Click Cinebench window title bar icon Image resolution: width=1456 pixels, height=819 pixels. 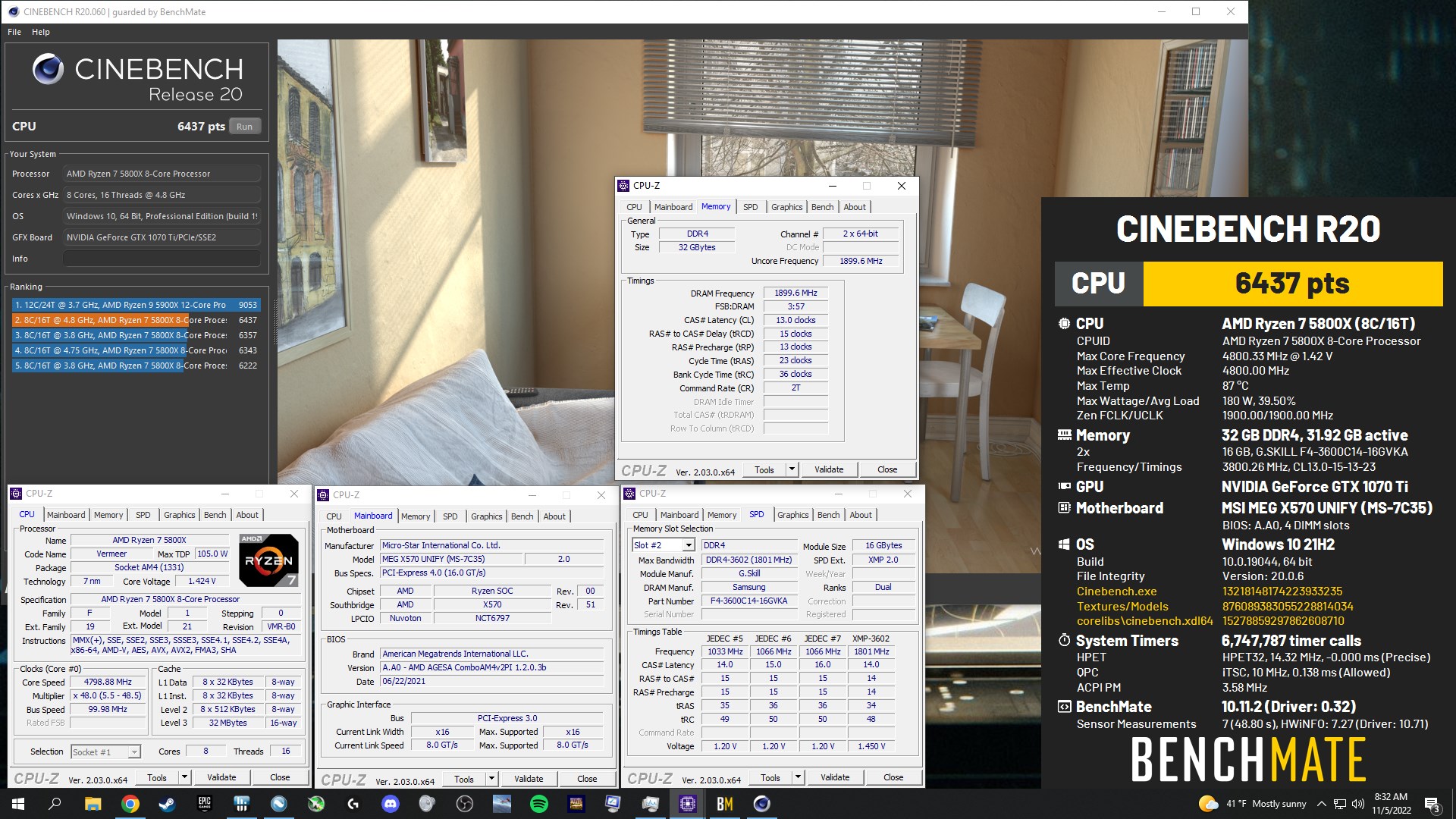13,11
